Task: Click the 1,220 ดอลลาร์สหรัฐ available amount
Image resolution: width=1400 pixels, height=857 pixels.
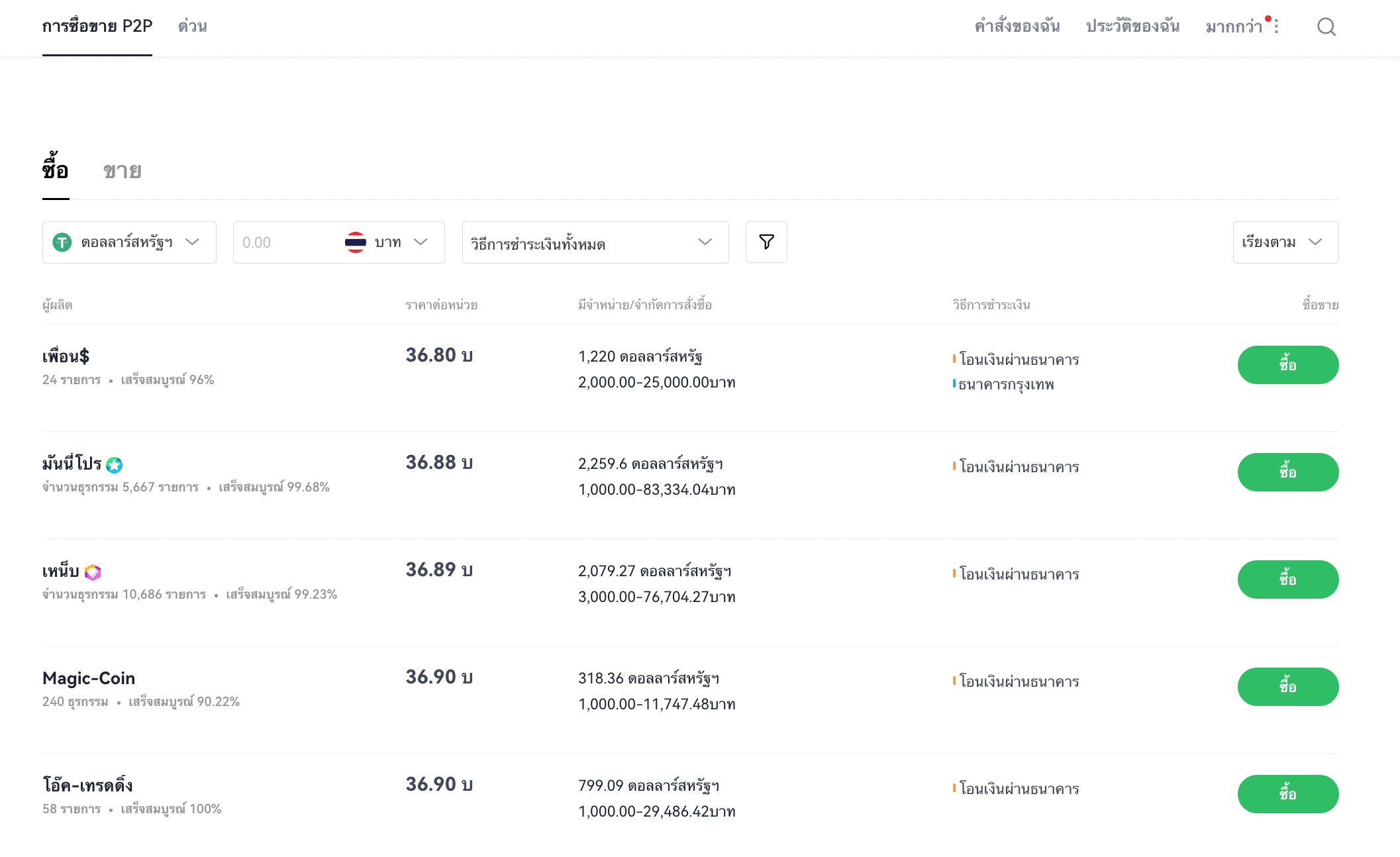Action: 640,356
